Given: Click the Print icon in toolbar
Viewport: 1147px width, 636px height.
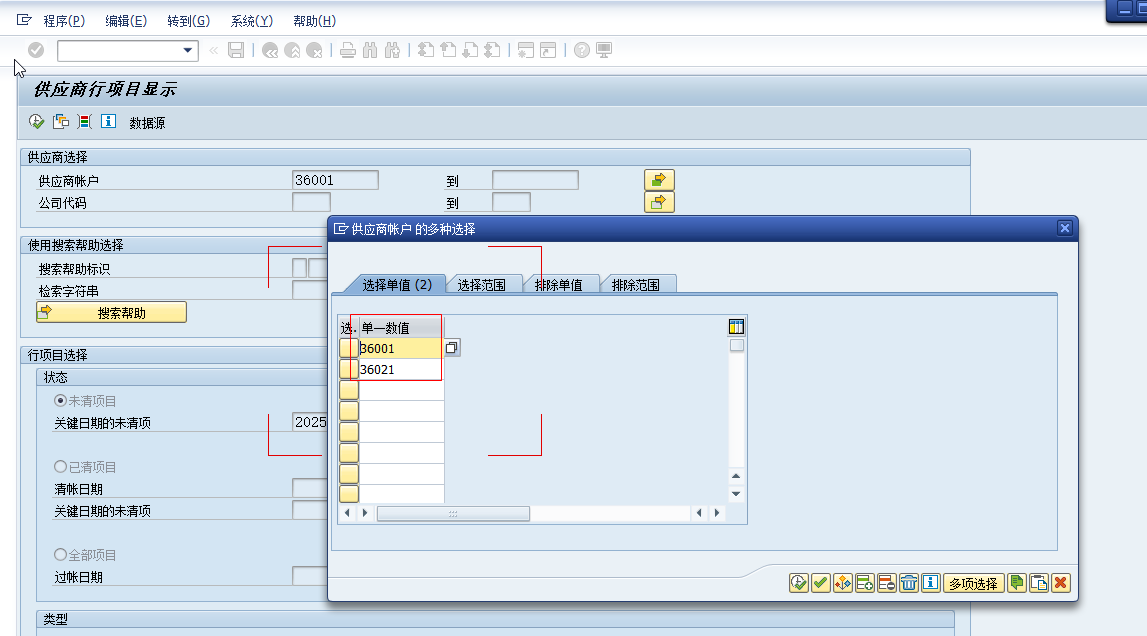Looking at the screenshot, I should (348, 50).
